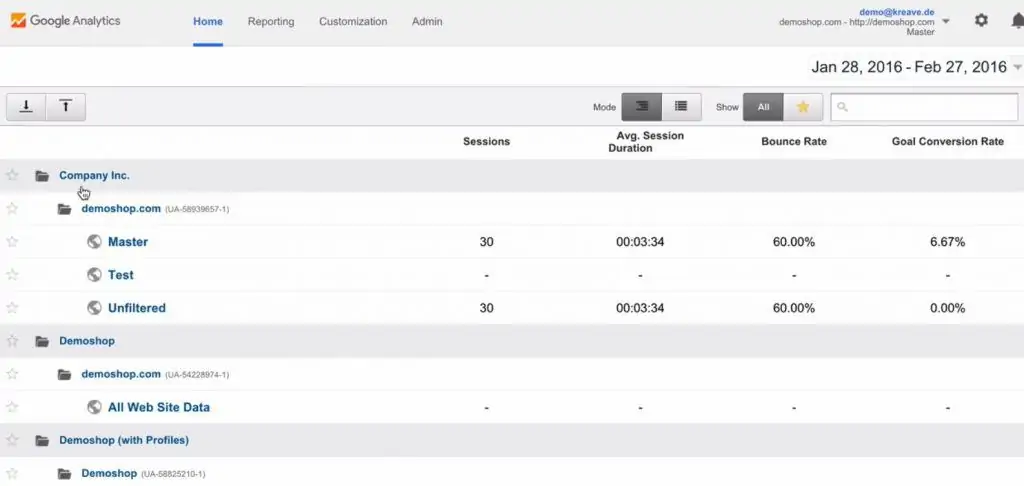The height and width of the screenshot is (486, 1024).
Task: Open the Reporting tab
Action: (x=271, y=22)
